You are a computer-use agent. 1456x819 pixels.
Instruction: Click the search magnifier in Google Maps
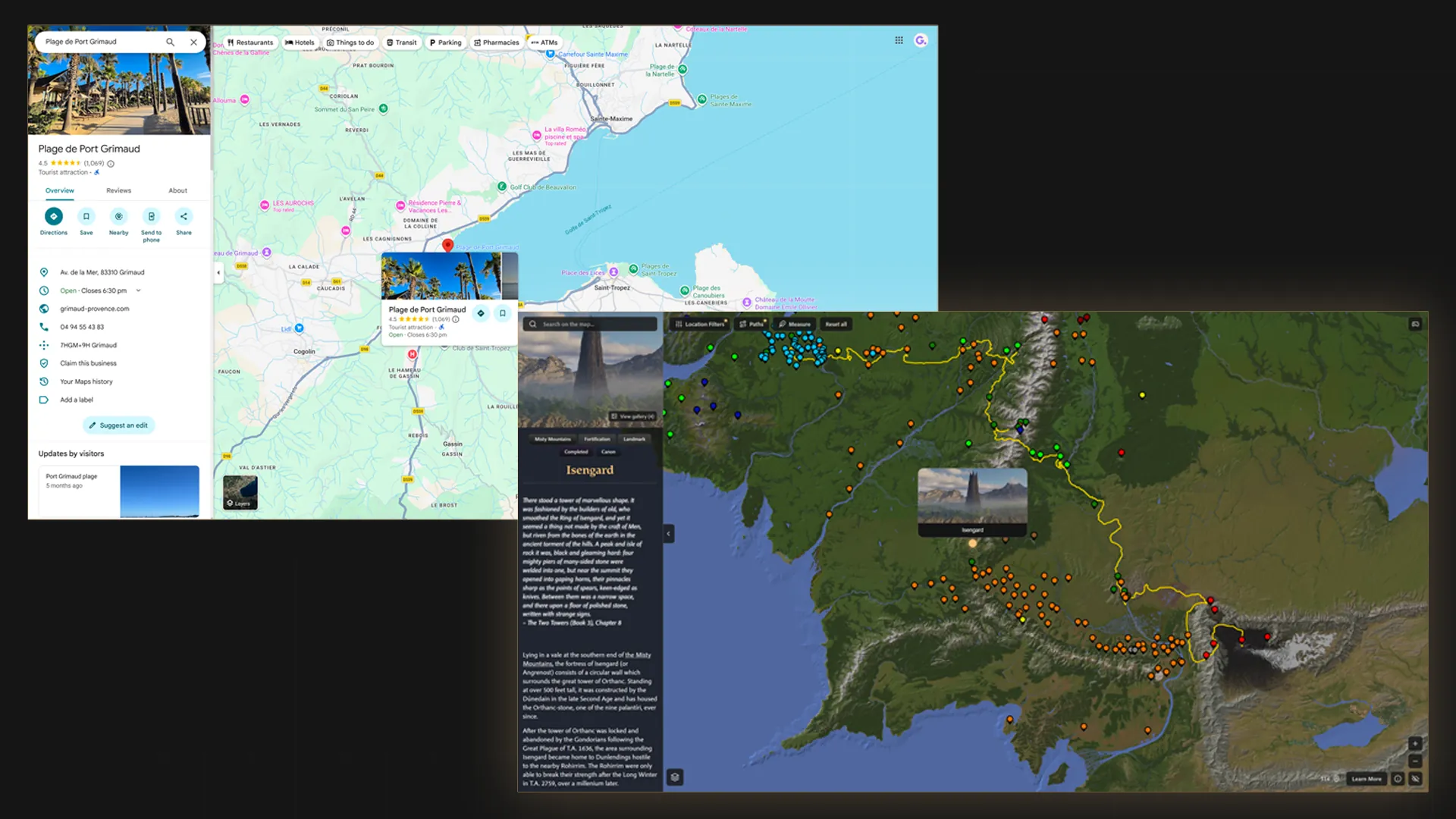pos(170,42)
